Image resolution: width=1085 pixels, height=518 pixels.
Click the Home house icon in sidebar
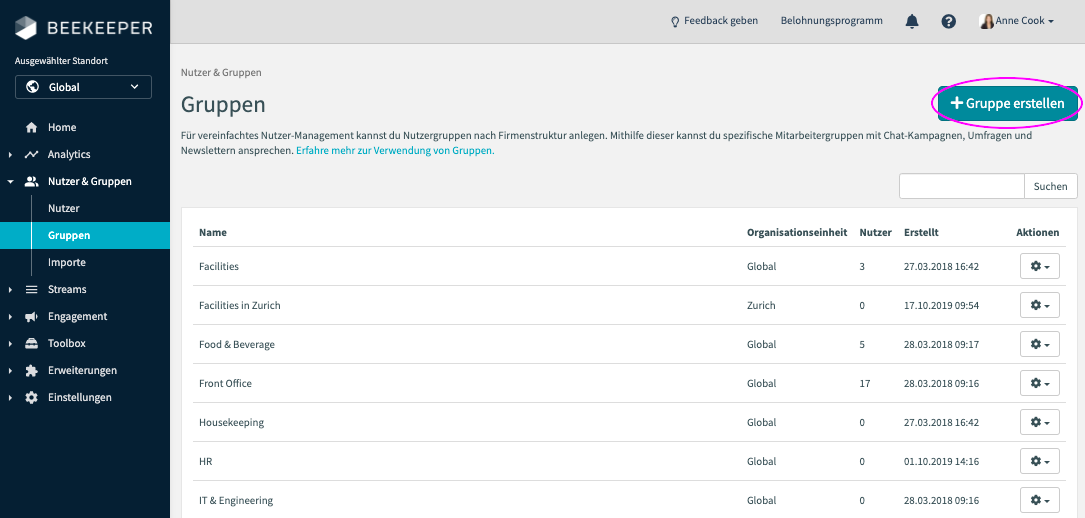coord(31,128)
